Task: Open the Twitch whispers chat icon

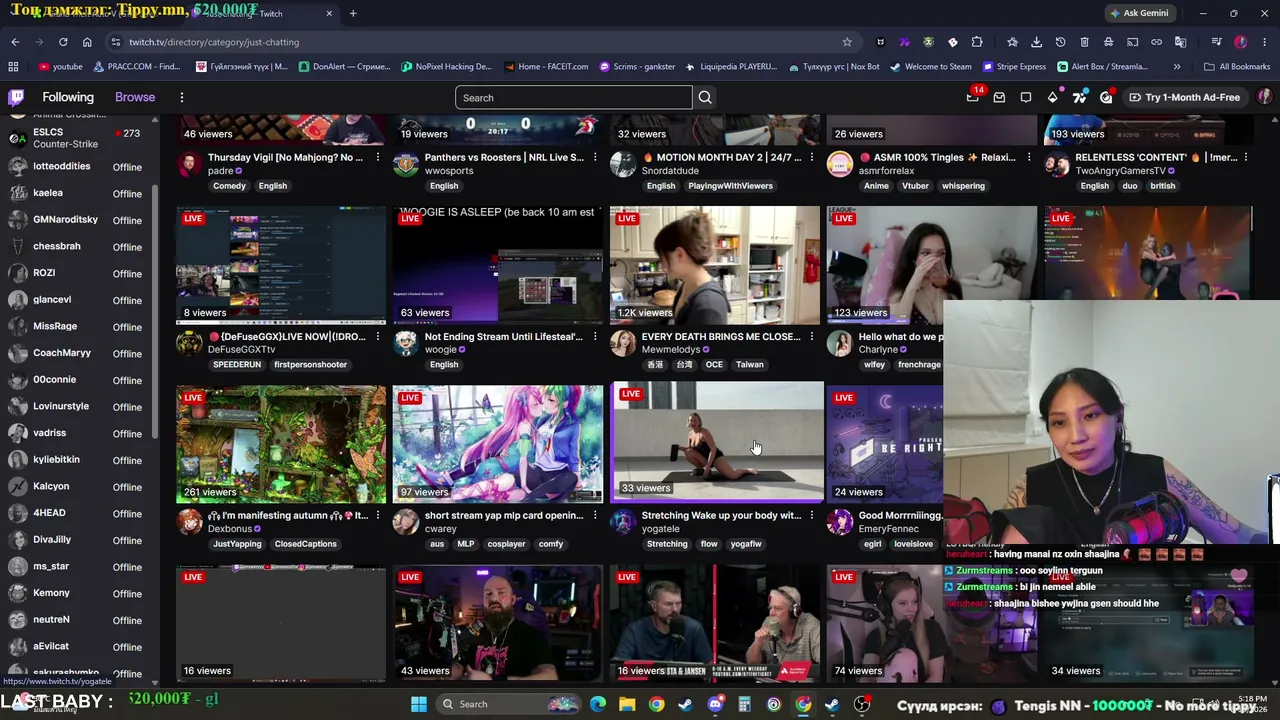Action: coord(1026,97)
